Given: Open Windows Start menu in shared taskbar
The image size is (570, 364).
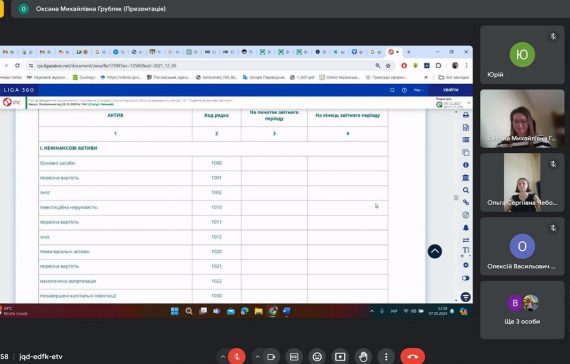Looking at the screenshot, I should (175, 311).
